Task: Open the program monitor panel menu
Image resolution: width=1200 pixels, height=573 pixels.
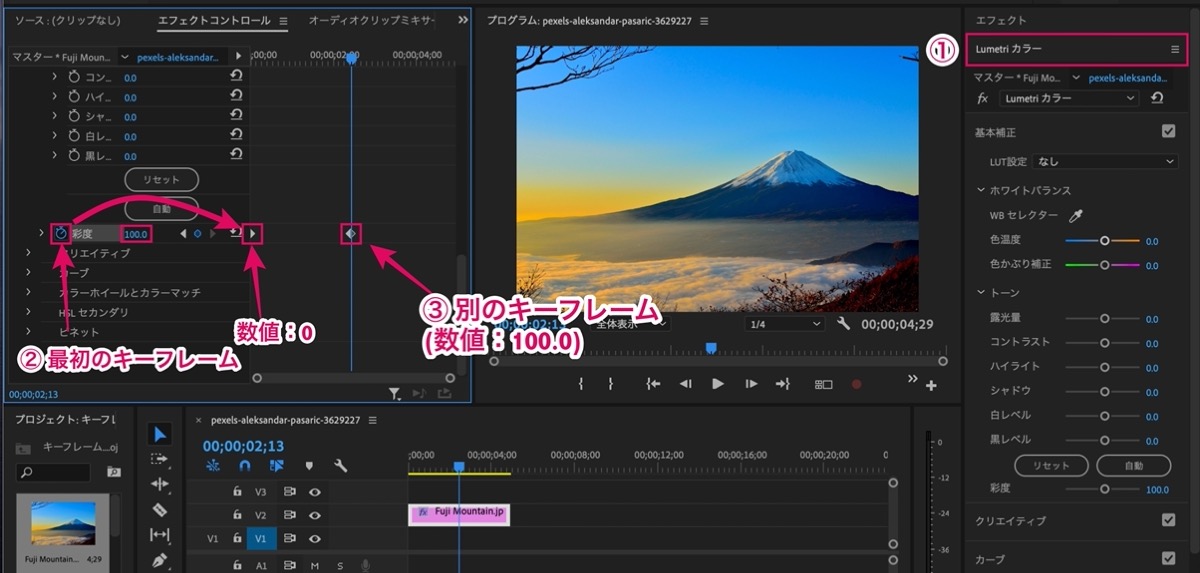Action: coord(704,20)
